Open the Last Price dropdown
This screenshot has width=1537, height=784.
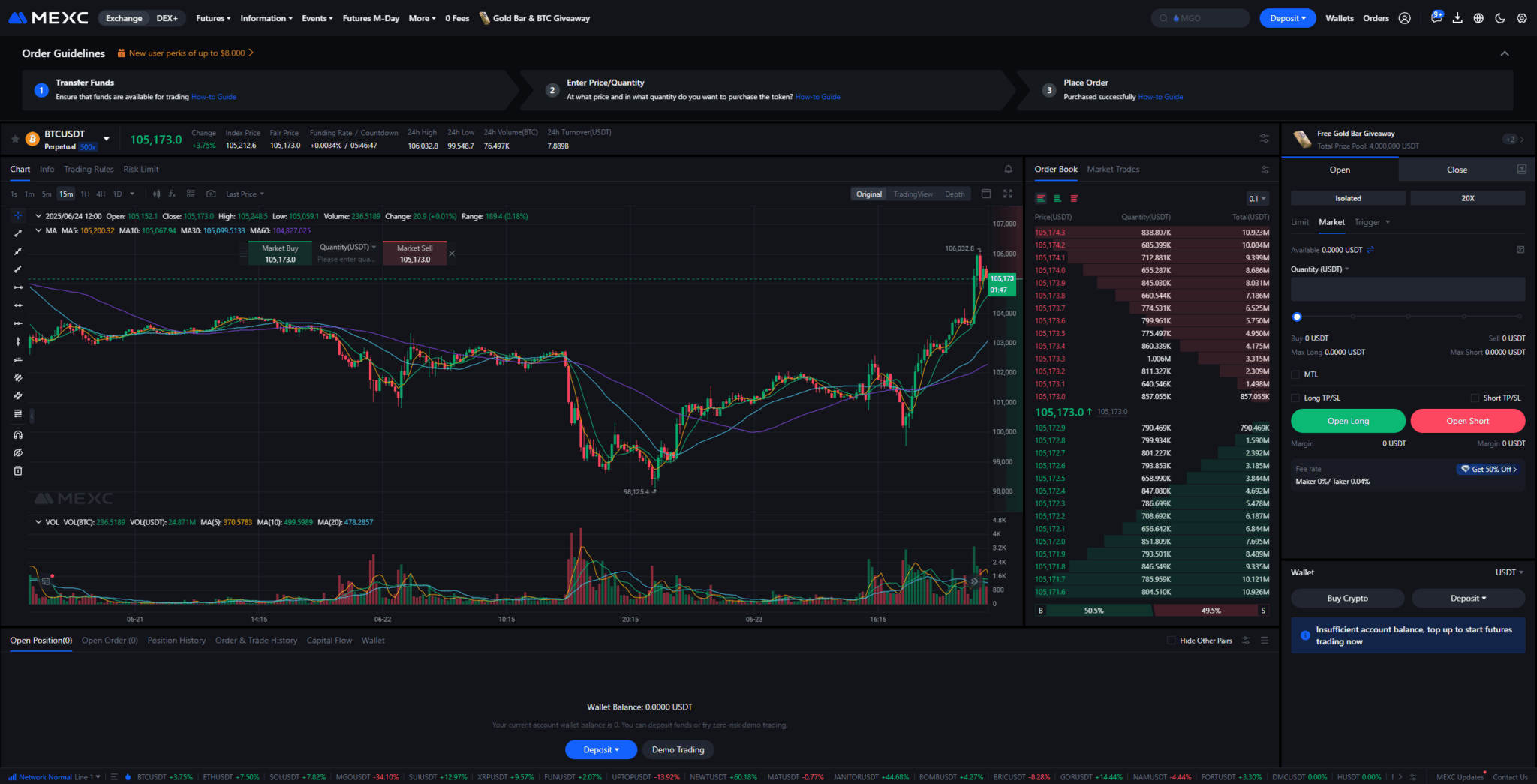pos(244,194)
